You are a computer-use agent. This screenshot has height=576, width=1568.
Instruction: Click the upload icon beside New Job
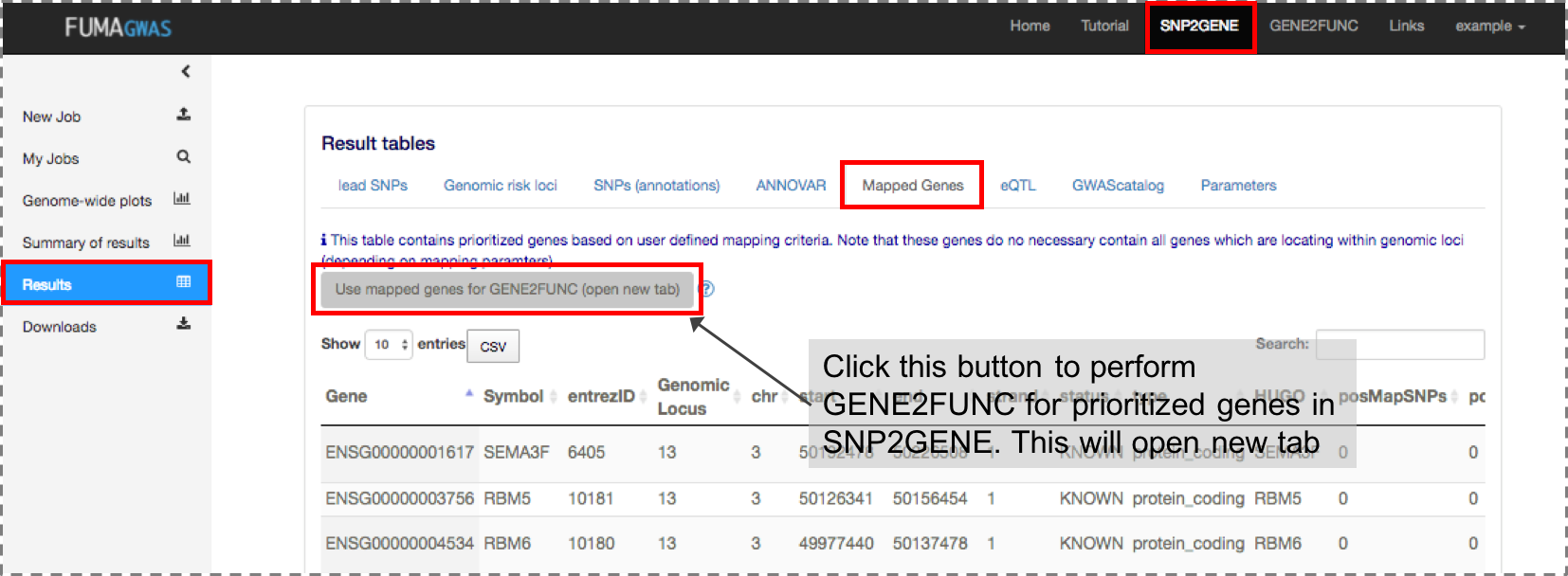point(184,115)
